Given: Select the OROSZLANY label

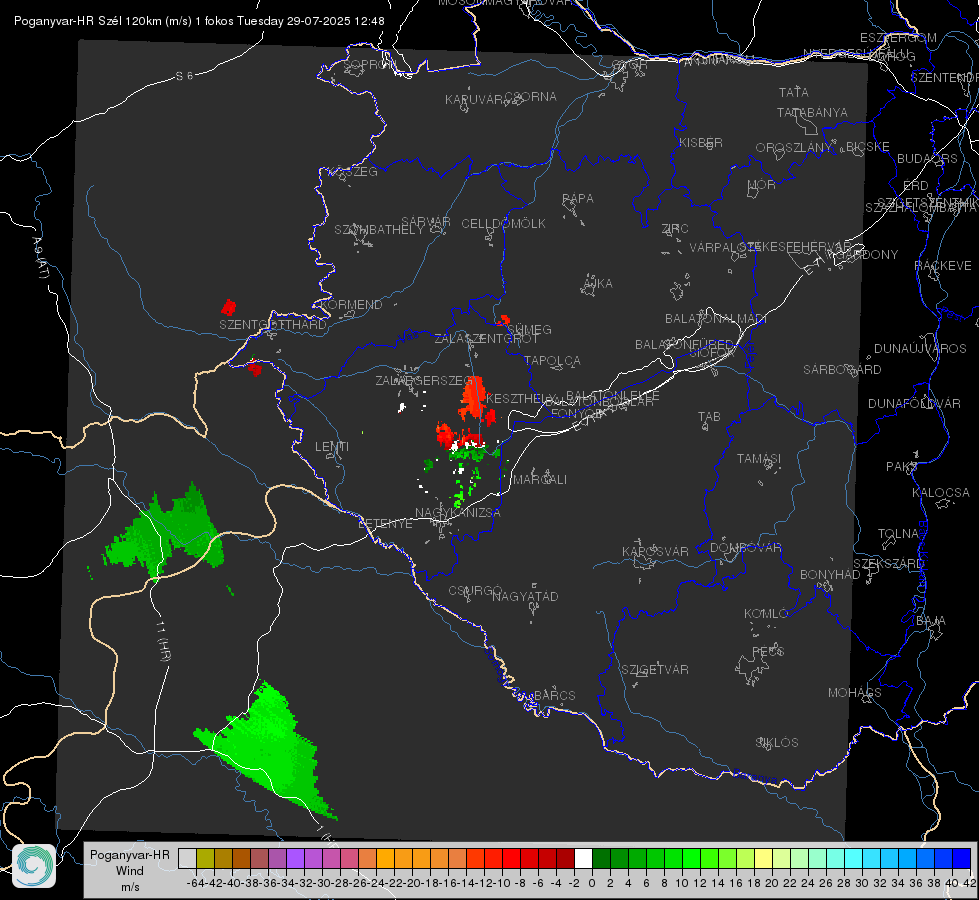Looking at the screenshot, I should pyautogui.click(x=794, y=148).
